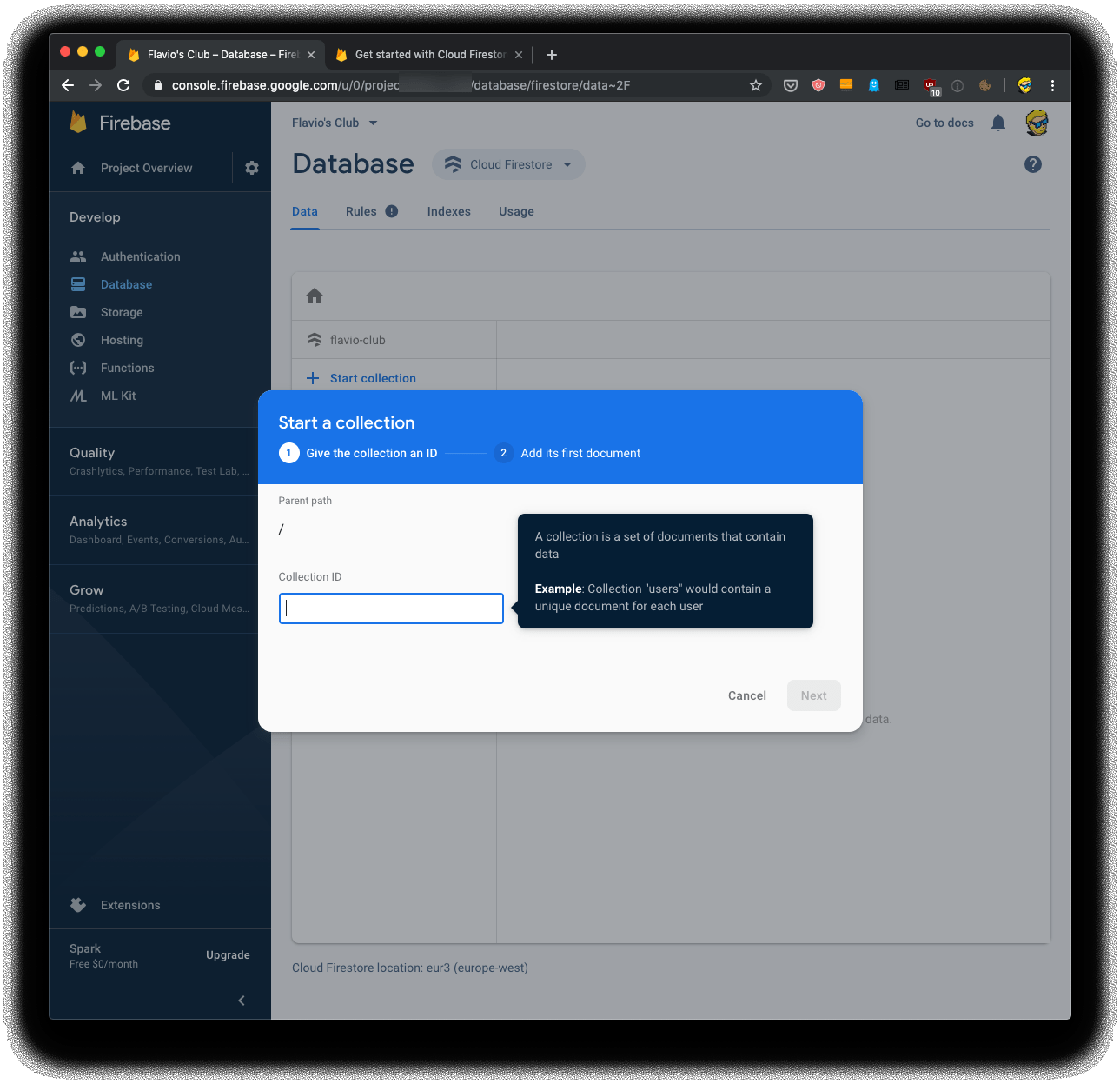This screenshot has width=1120, height=1084.
Task: Reload the page in browser
Action: click(x=123, y=85)
